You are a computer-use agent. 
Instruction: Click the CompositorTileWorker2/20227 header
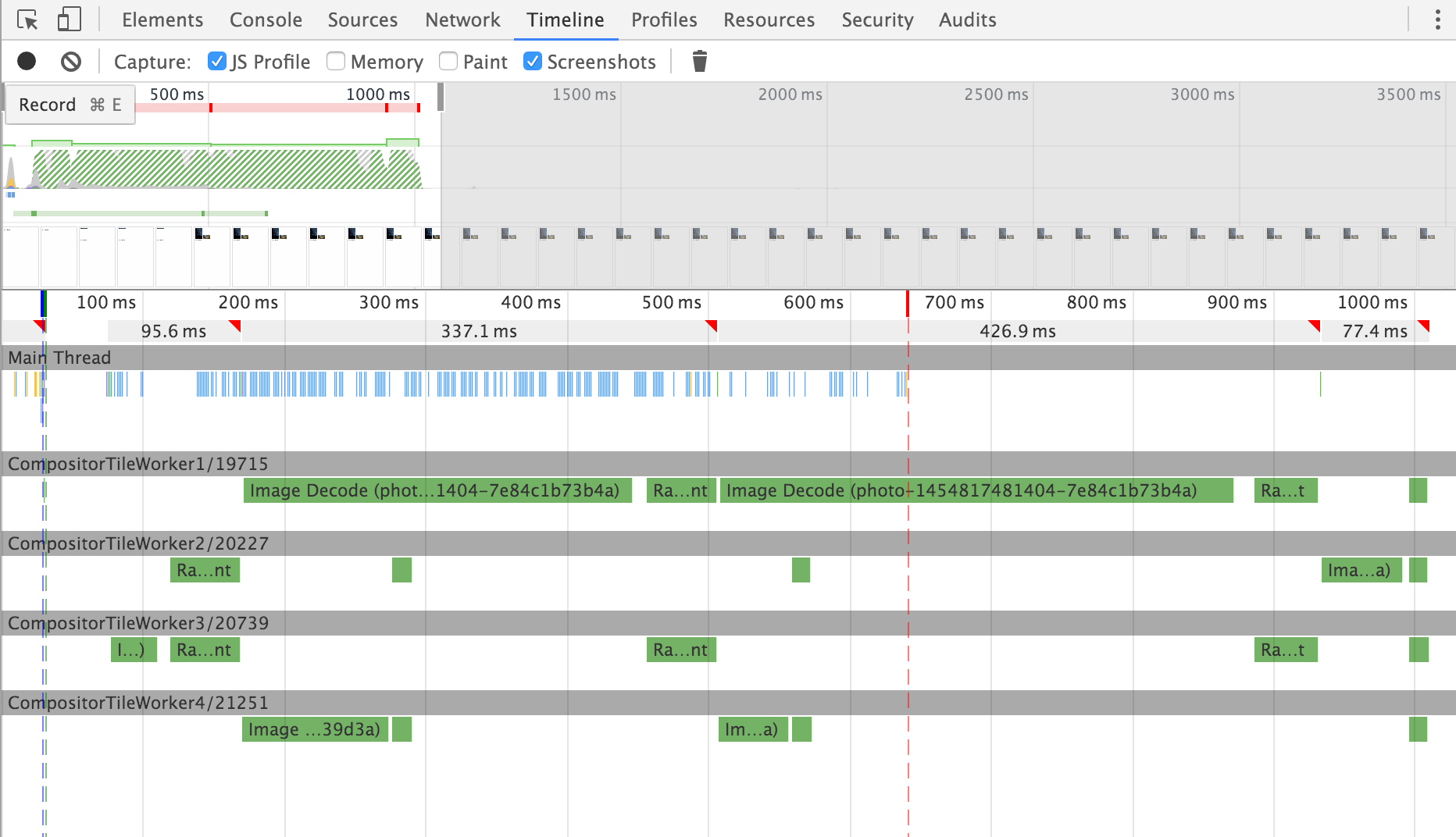(x=728, y=543)
